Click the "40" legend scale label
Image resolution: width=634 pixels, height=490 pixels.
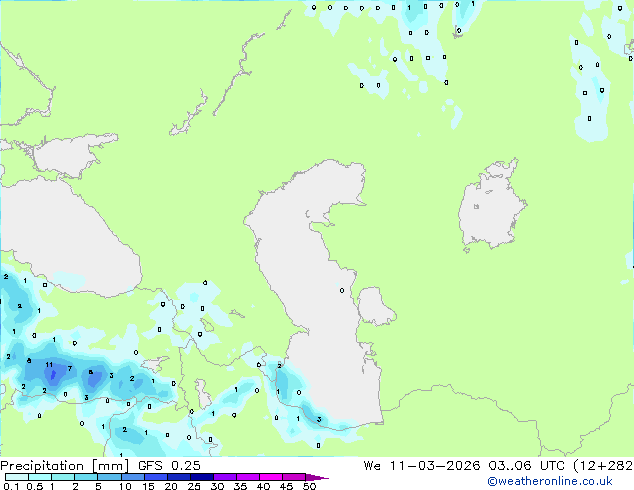(263, 486)
